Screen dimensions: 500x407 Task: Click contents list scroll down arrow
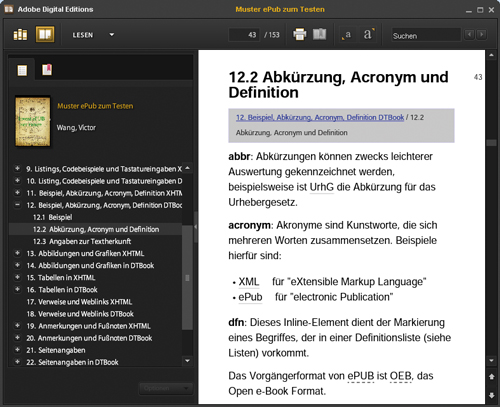click(x=187, y=361)
